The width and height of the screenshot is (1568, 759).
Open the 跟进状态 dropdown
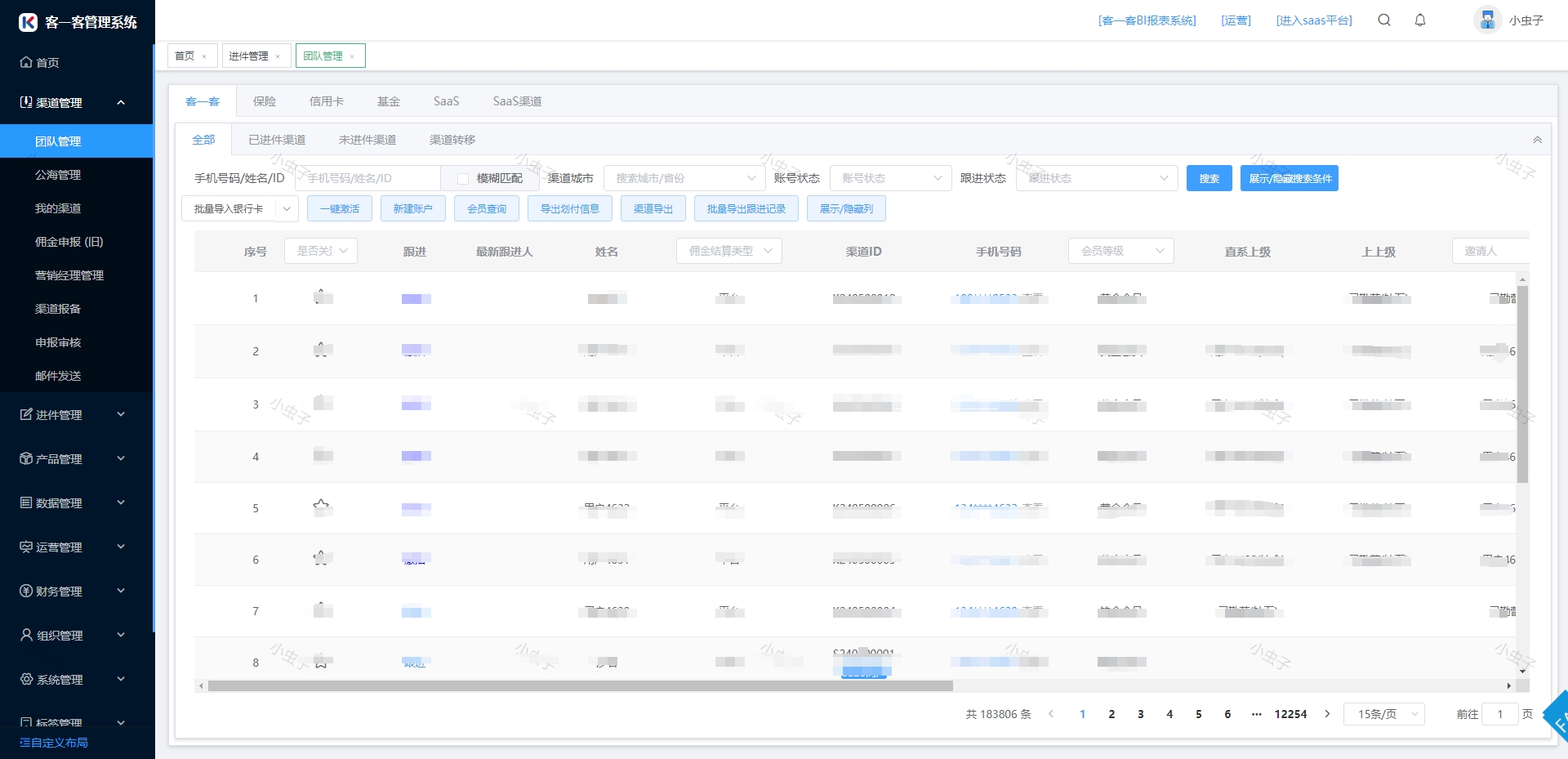tap(1097, 178)
